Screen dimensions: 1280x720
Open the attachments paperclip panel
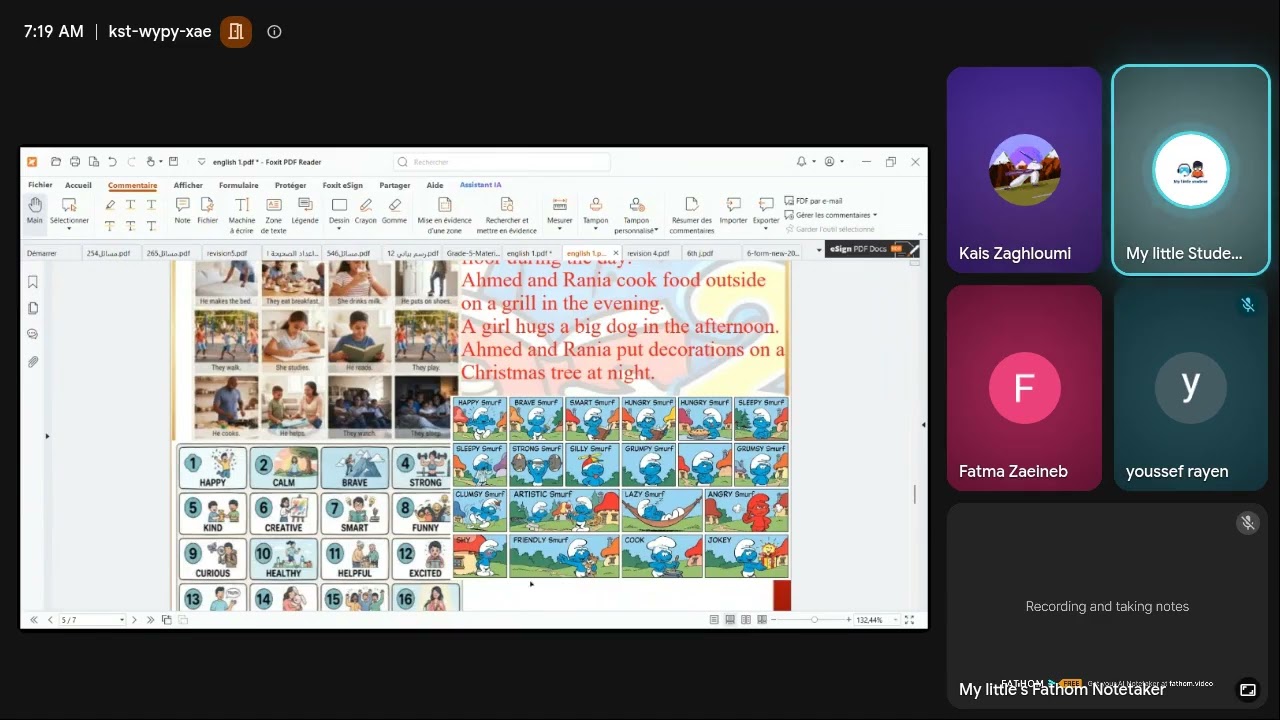(33, 362)
